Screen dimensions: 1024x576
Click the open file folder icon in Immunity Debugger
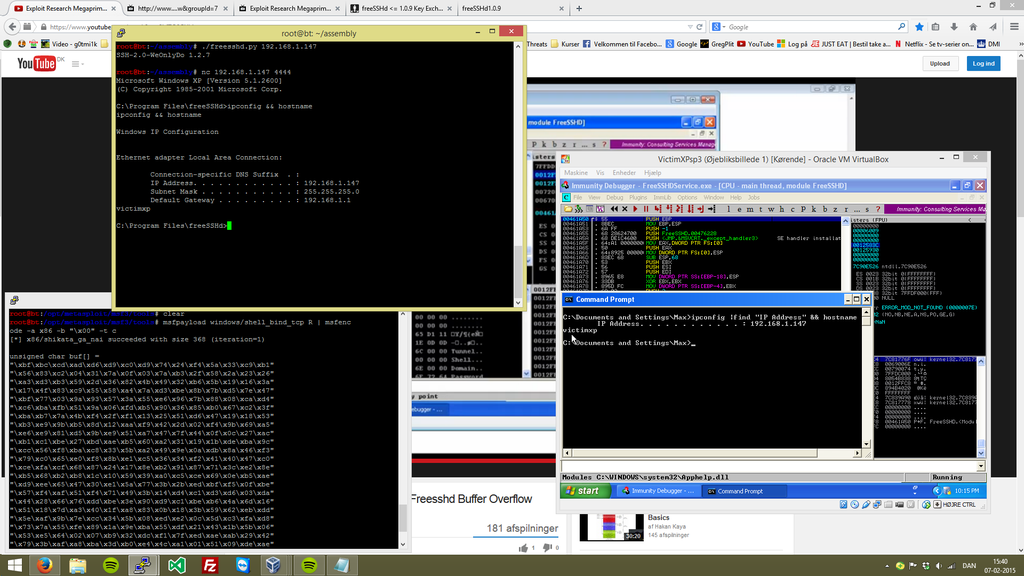click(570, 208)
